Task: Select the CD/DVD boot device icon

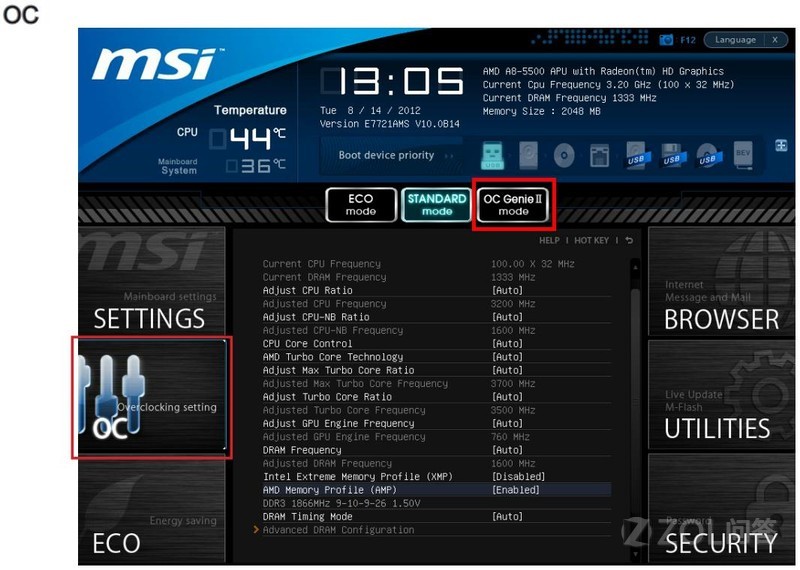Action: click(x=564, y=155)
